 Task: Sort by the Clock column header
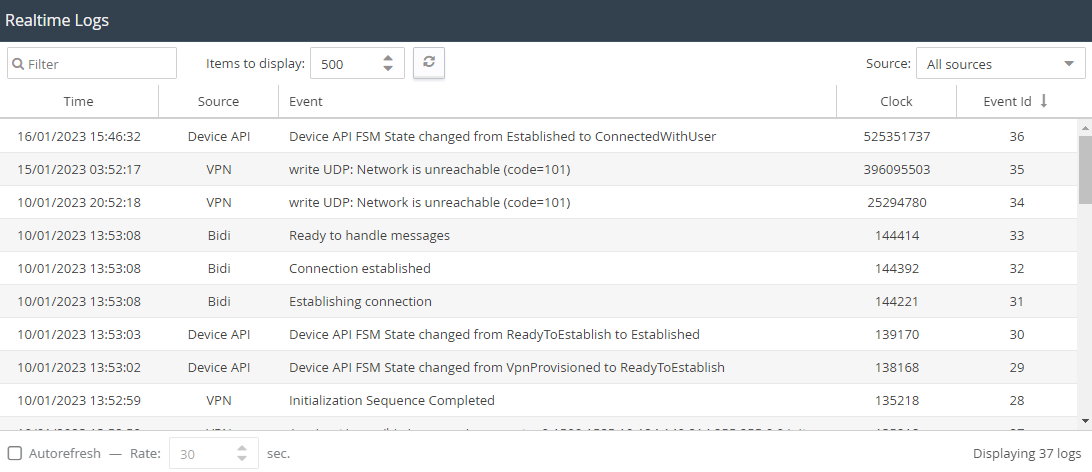point(896,101)
